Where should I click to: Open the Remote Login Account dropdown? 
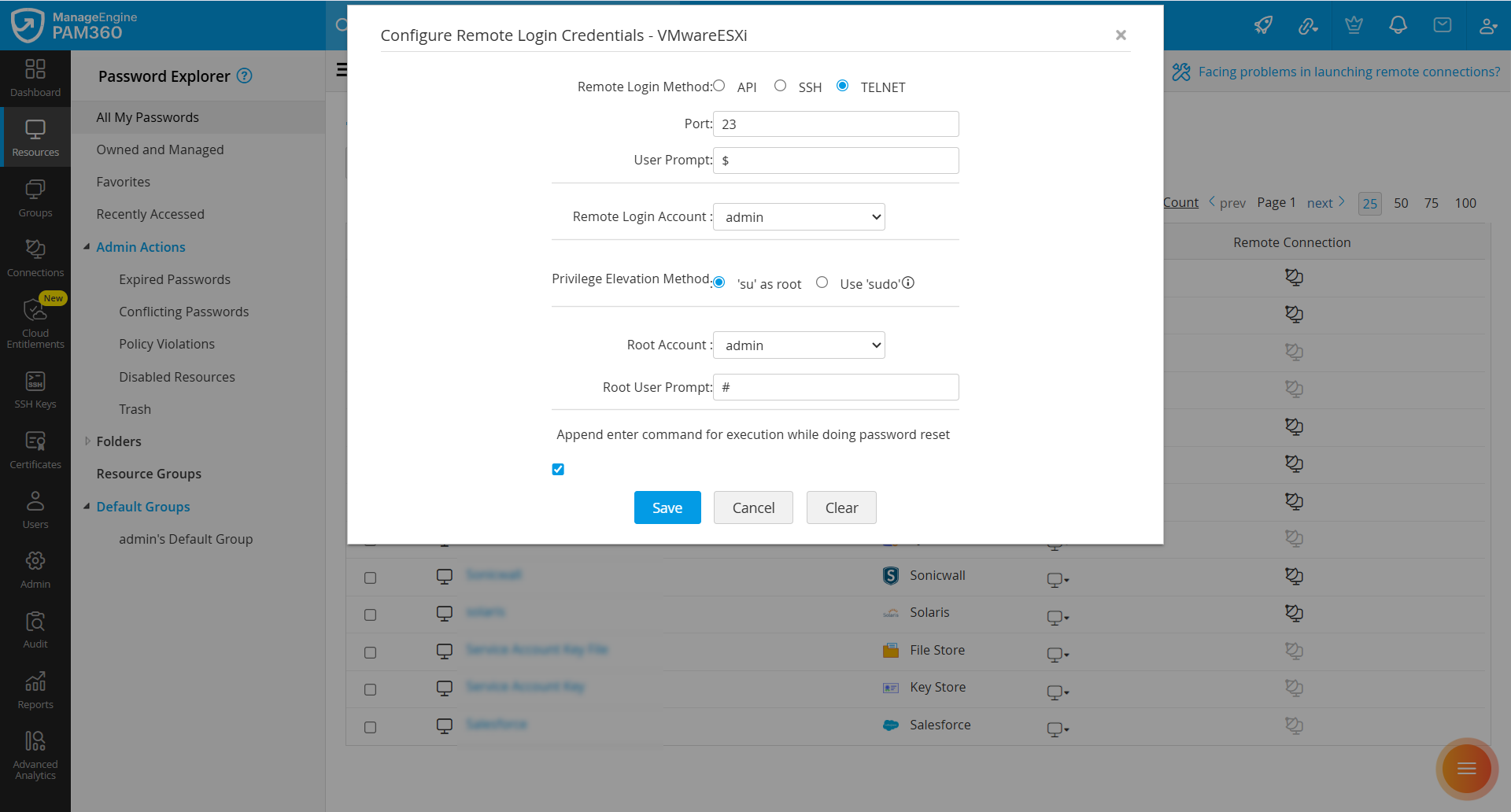[799, 216]
